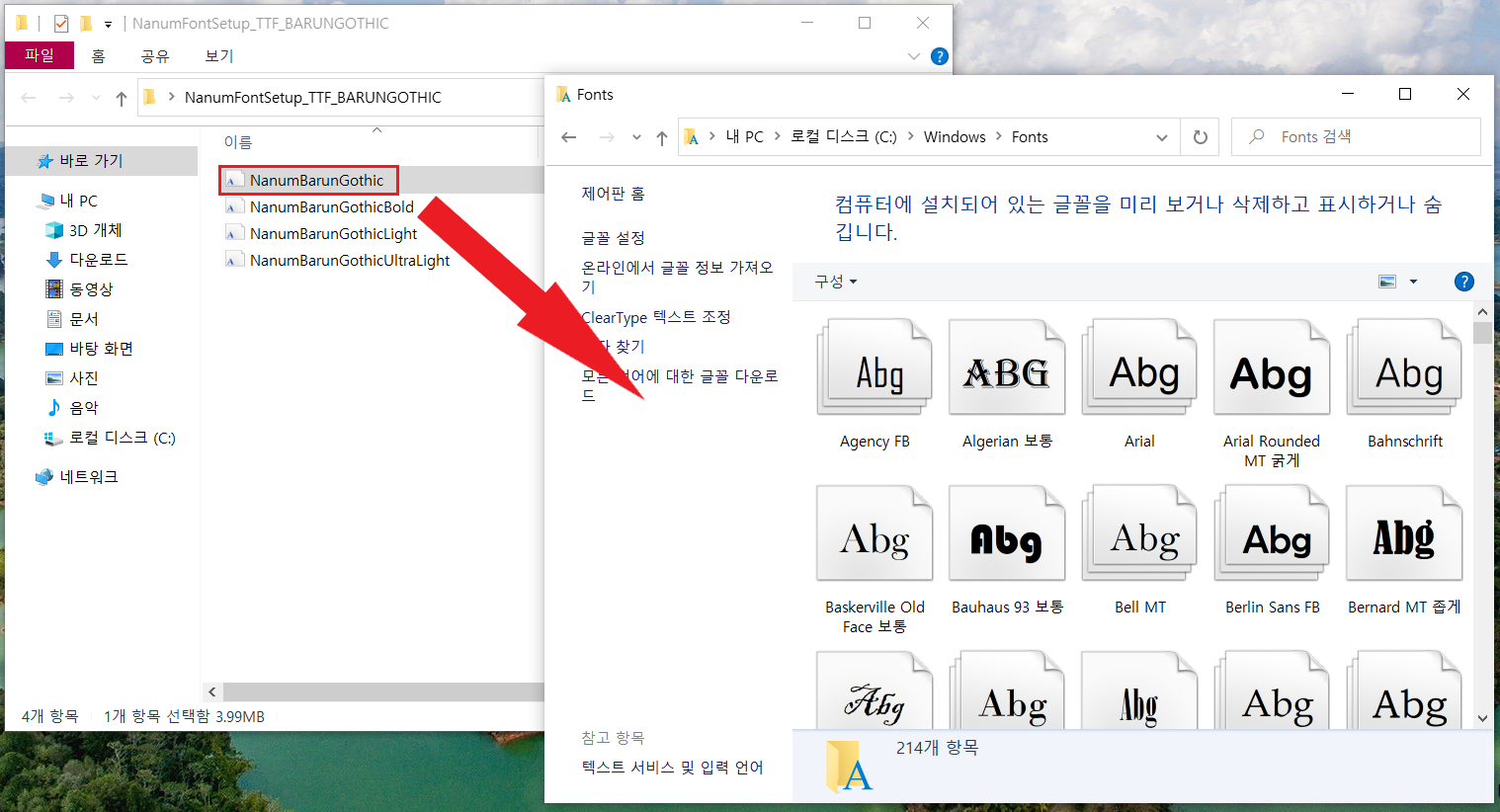Open recent locations dropdown in Fonts window
Screen dimensions: 1500x812
636,137
